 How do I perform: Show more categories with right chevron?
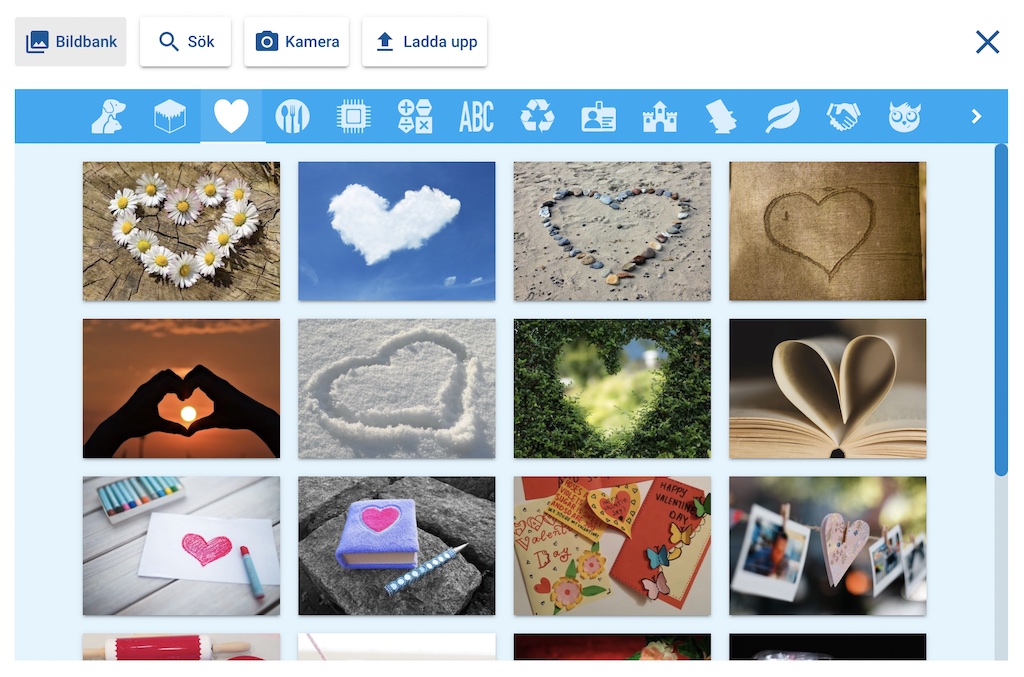(976, 116)
